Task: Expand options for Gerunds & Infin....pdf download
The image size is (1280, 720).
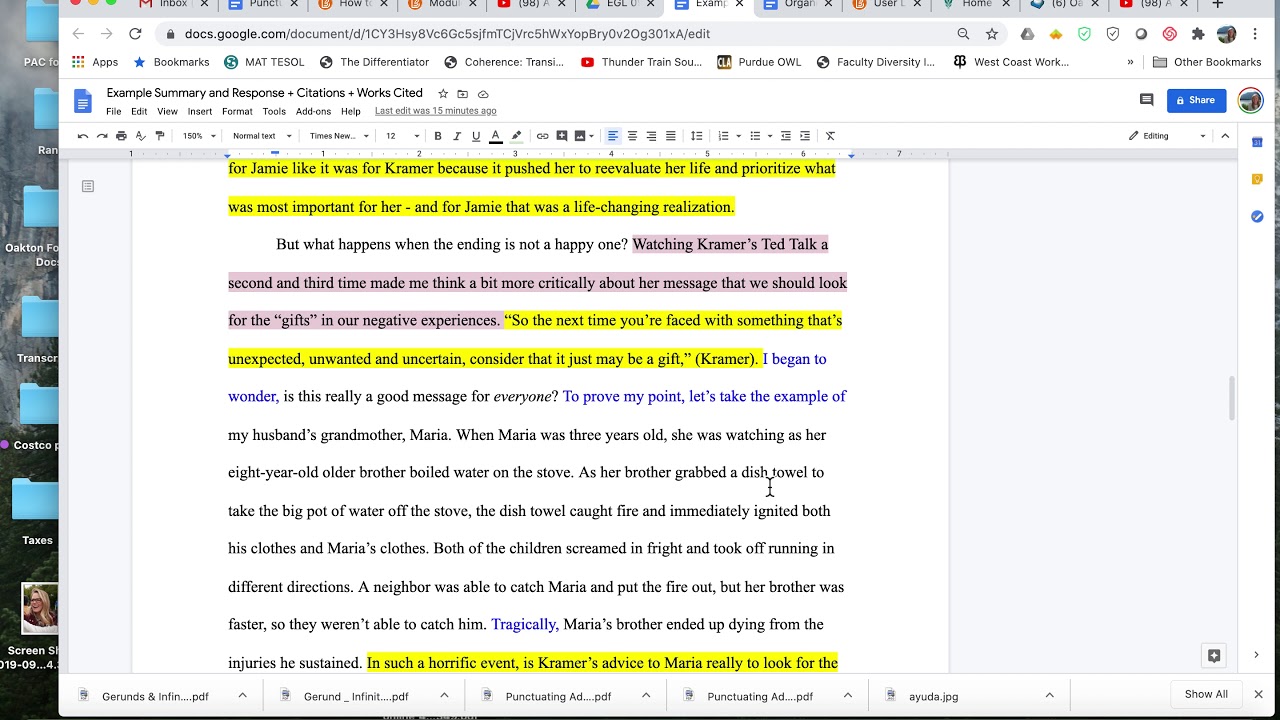Action: (x=242, y=696)
